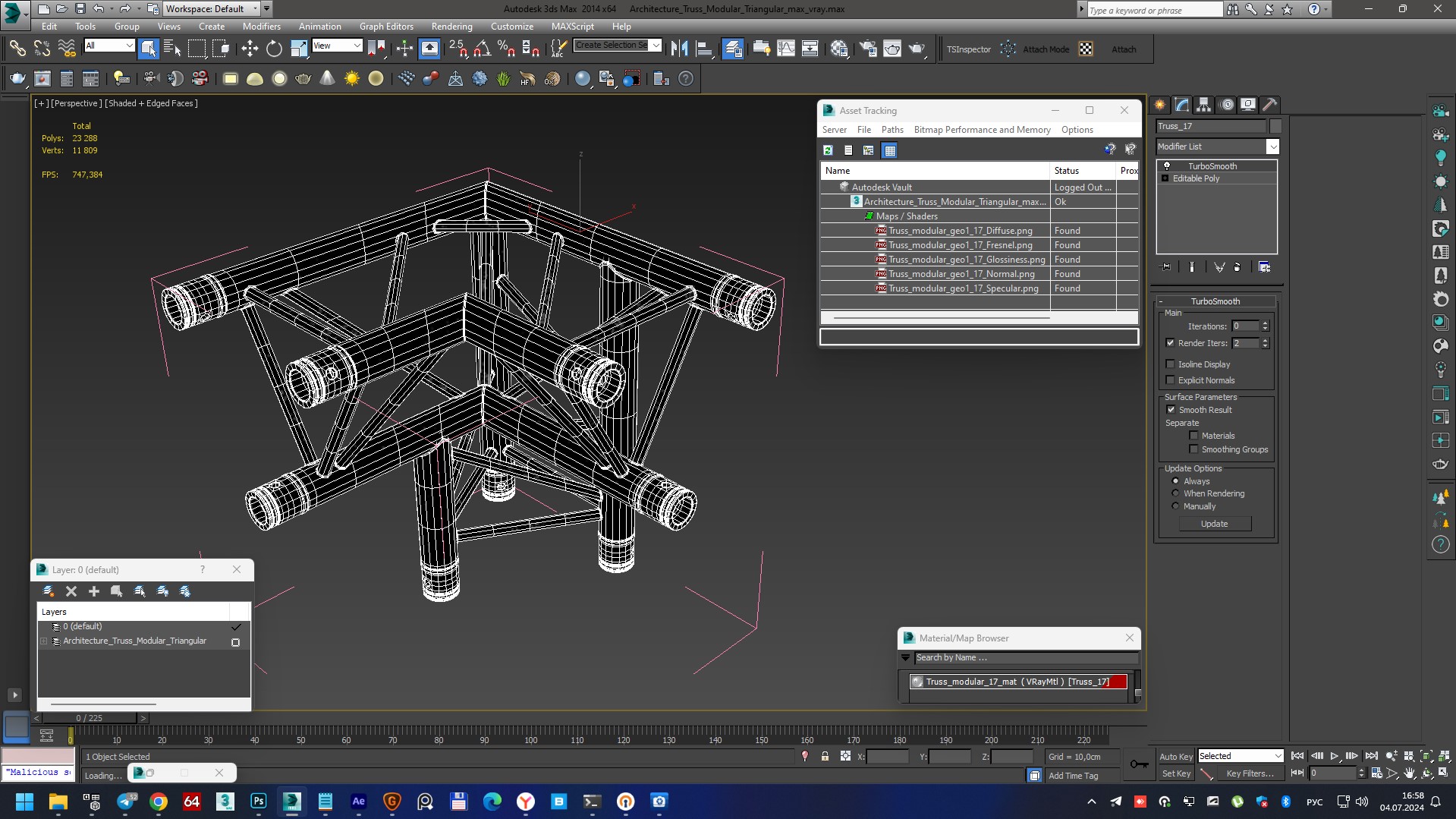Open the selection filter All dropdown
The image size is (1456, 819).
point(108,46)
